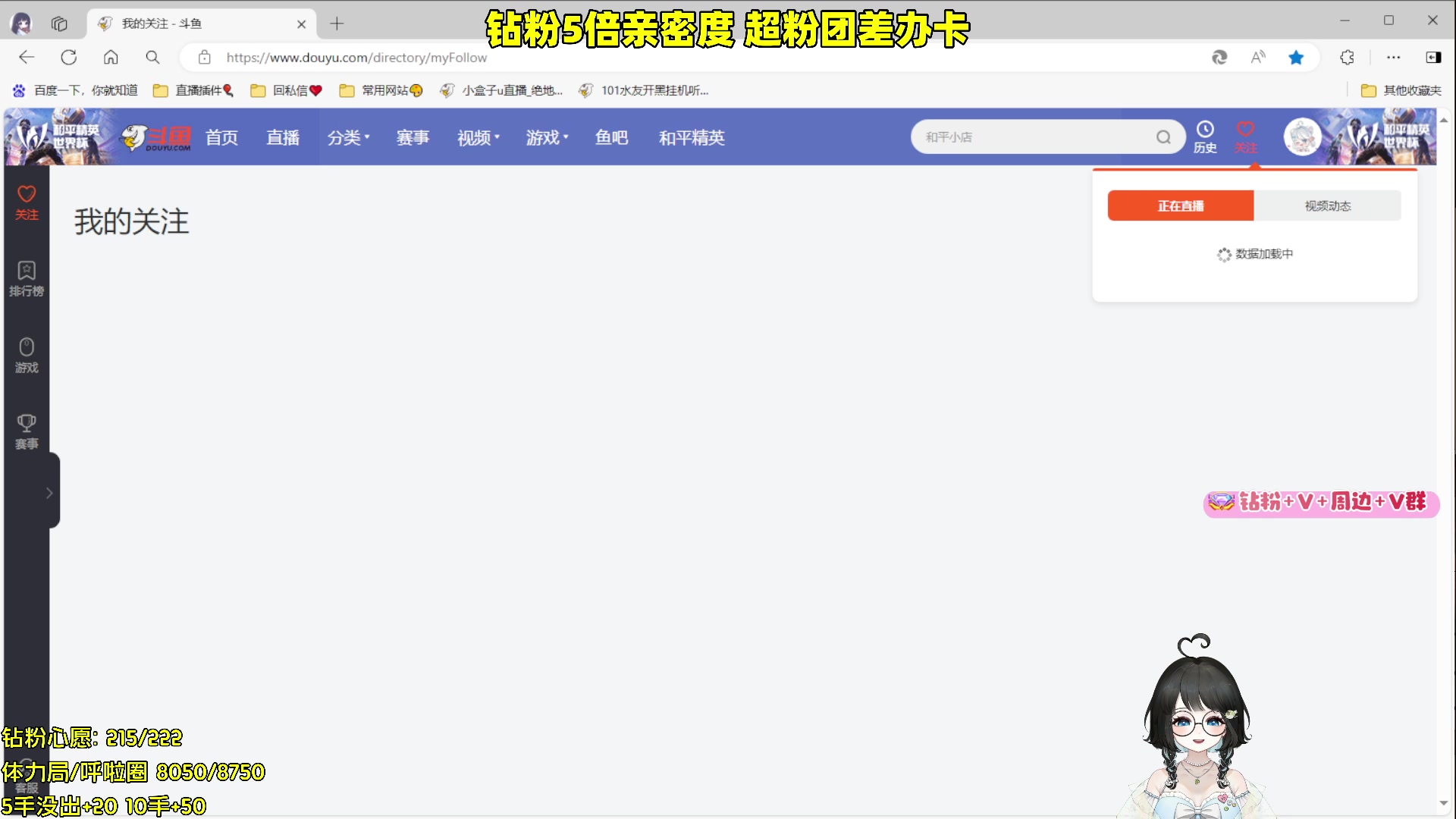
Task: Select 游戏 in the left sidebar
Action: [x=27, y=353]
